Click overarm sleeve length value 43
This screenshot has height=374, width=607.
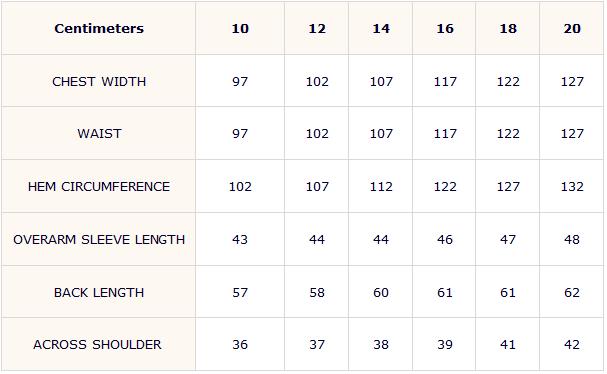[240, 240]
